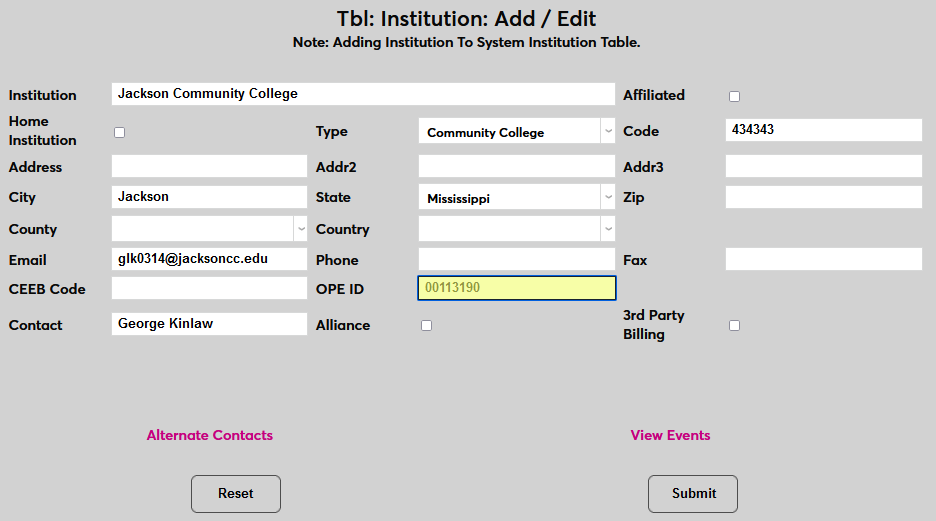Viewport: 936px width, 521px height.
Task: Toggle the 3rd Party Billing checkbox
Action: click(x=734, y=326)
